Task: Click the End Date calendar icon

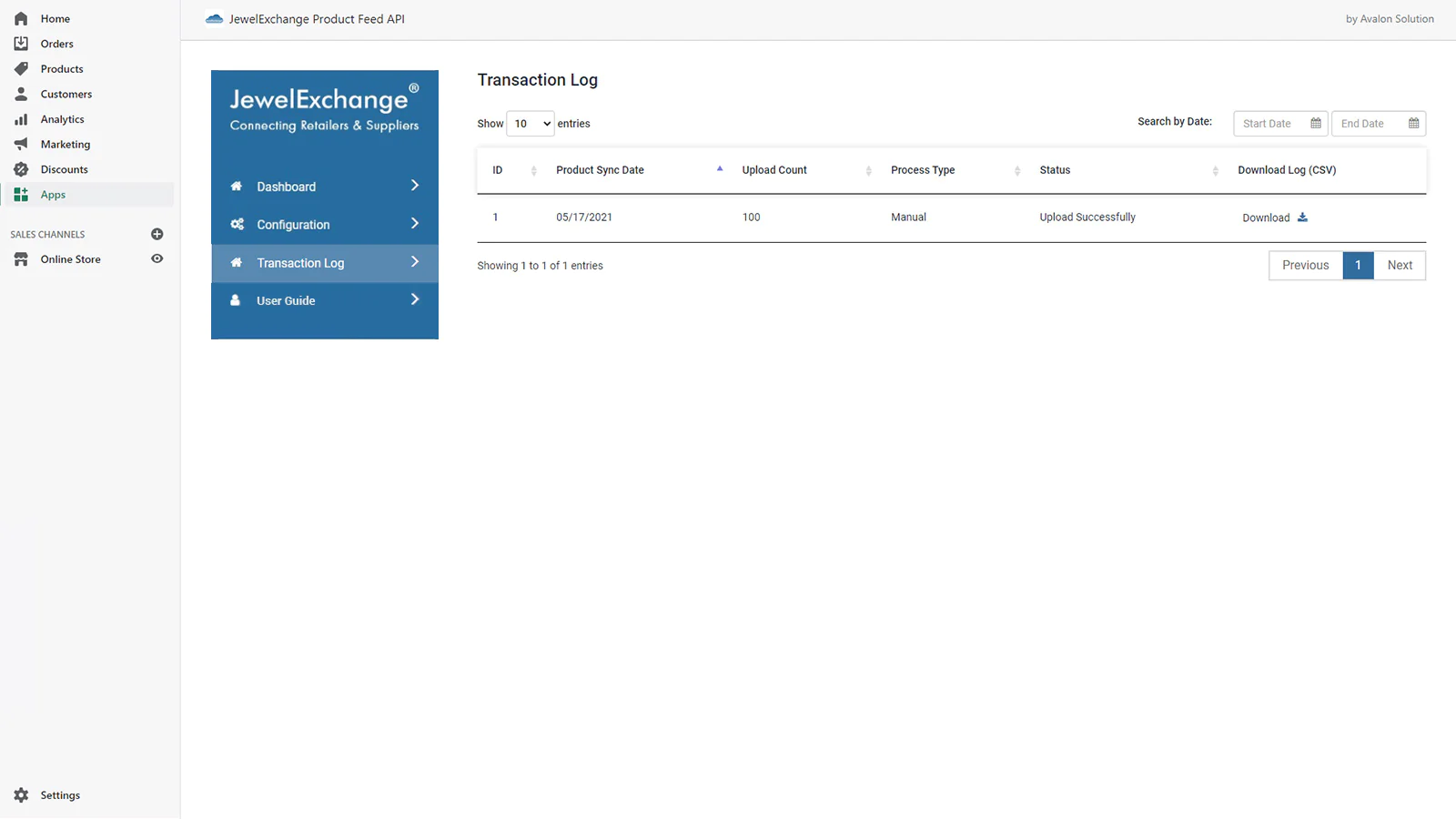Action: click(x=1413, y=123)
